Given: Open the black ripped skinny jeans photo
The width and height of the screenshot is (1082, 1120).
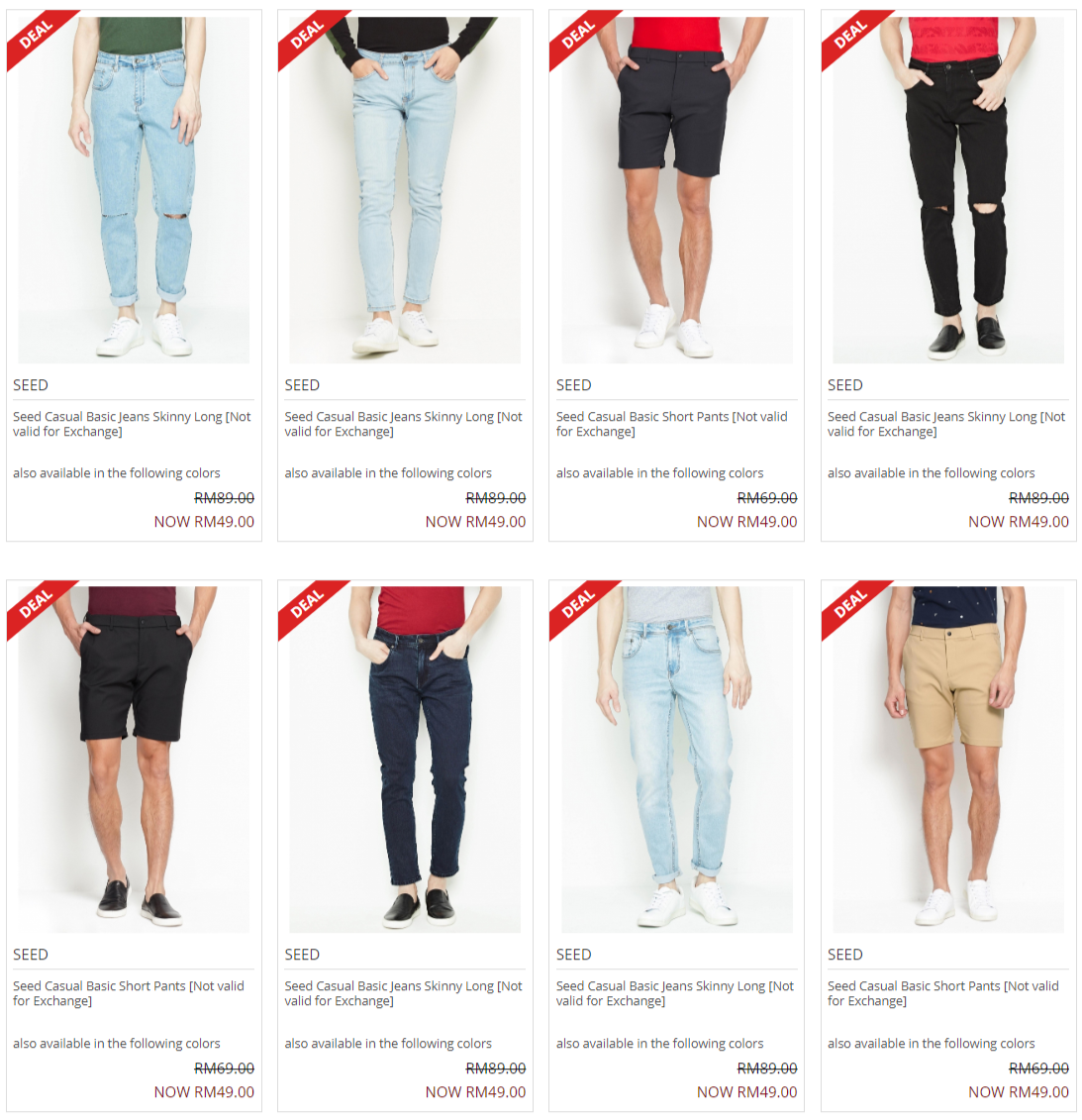Looking at the screenshot, I should coord(948,190).
